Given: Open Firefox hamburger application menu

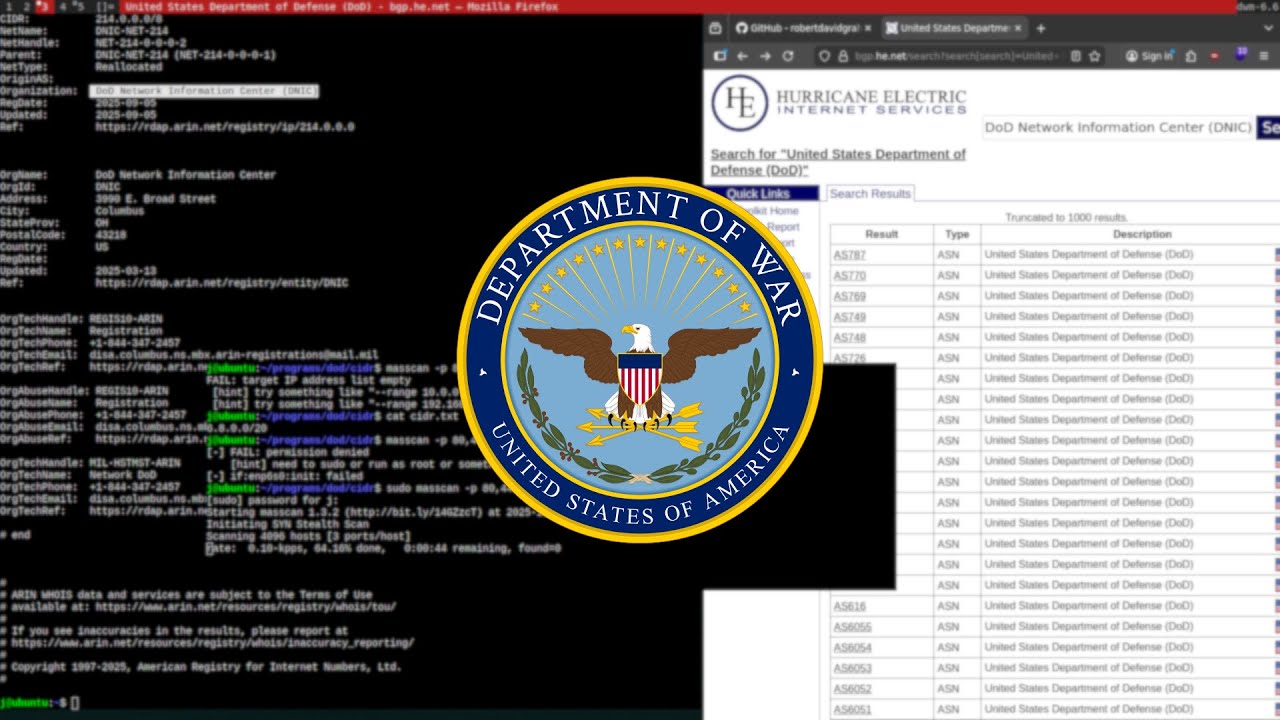Looking at the screenshot, I should (1265, 56).
